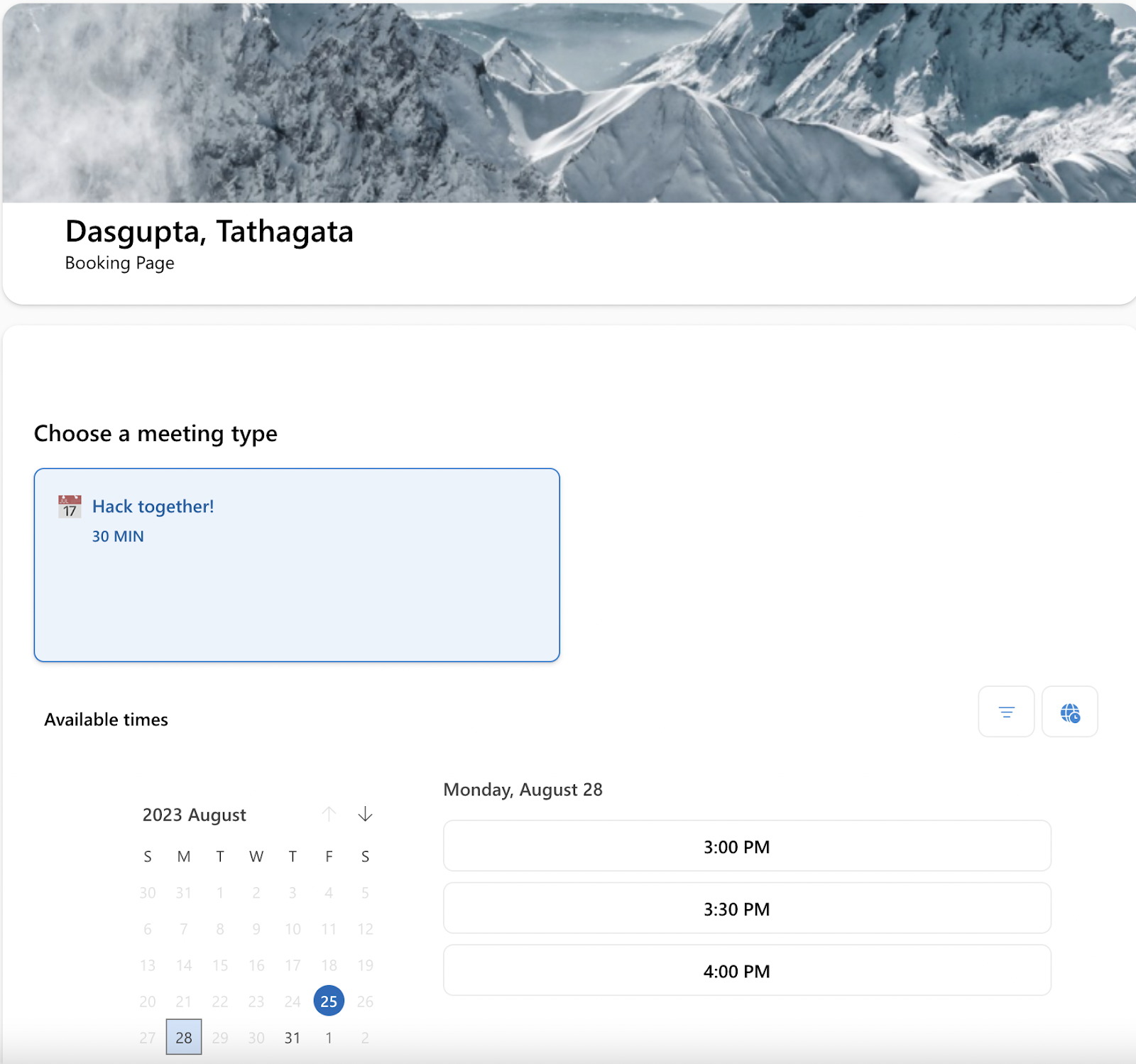Click greyed date 13 in calendar

(148, 965)
